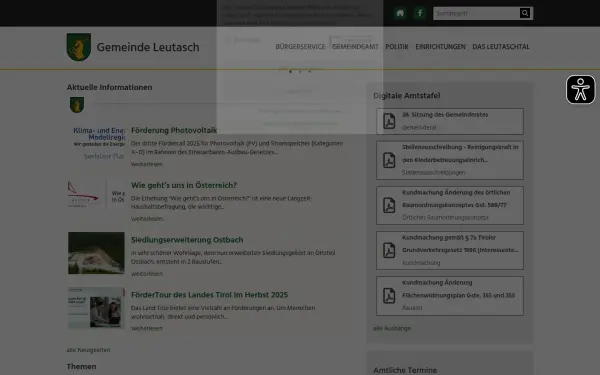Click the Themen heading

(82, 366)
